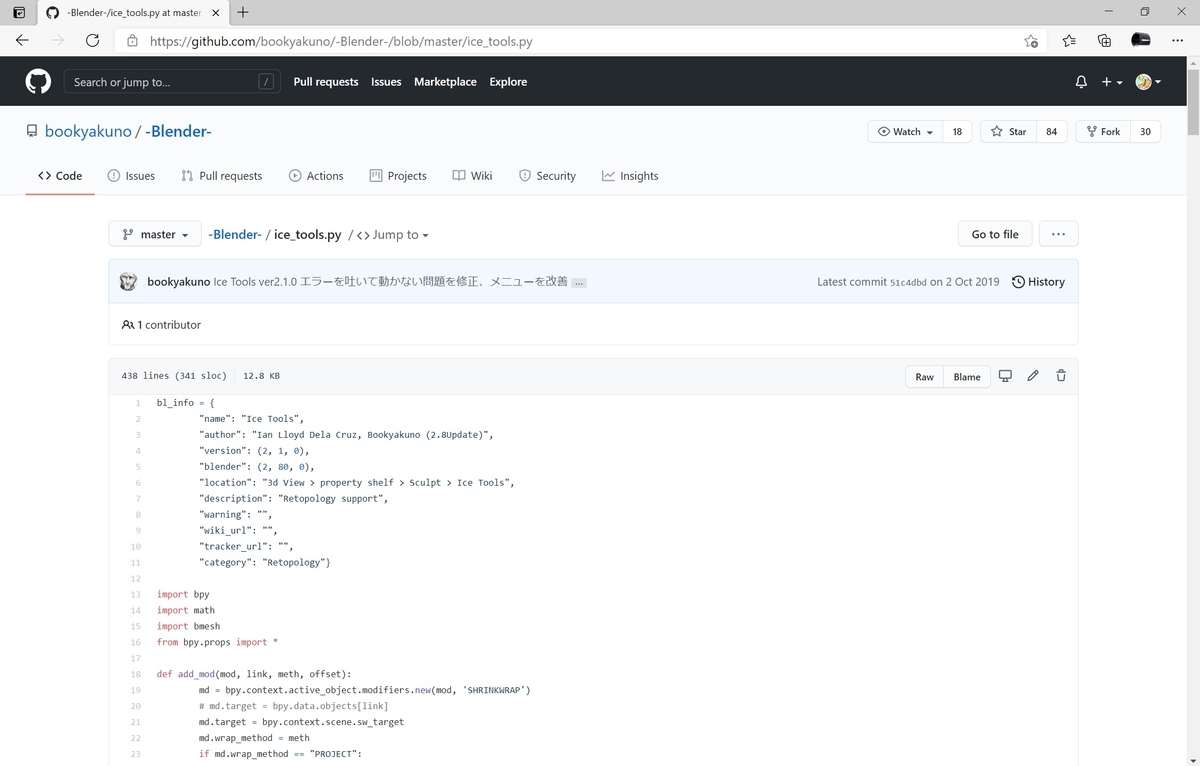Click the browser forward arrow
This screenshot has height=766, width=1200.
pos(57,41)
